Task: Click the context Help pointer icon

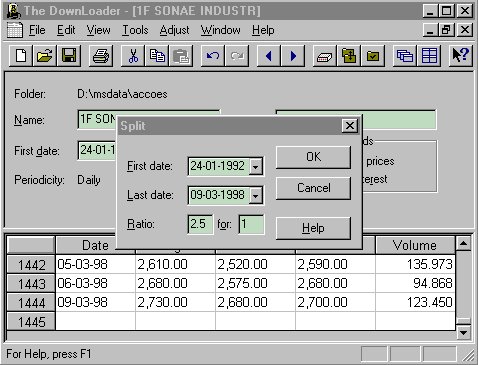Action: coord(461,56)
